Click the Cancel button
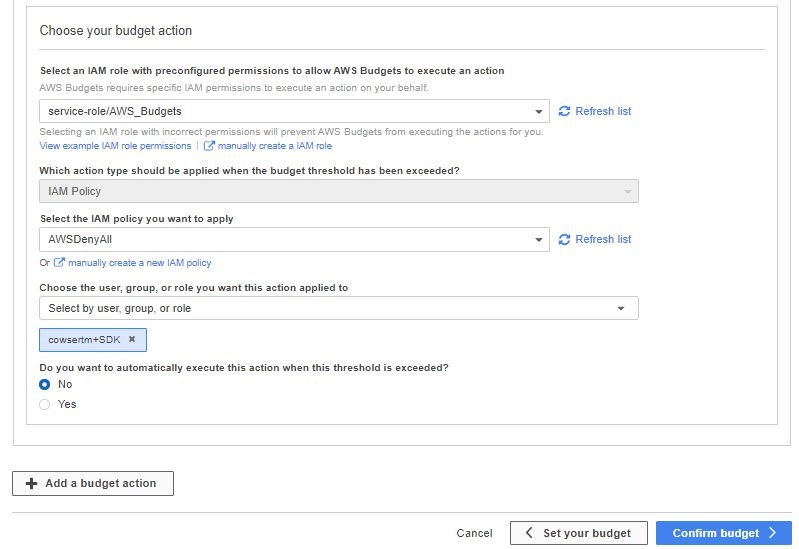Image resolution: width=799 pixels, height=549 pixels. point(474,533)
